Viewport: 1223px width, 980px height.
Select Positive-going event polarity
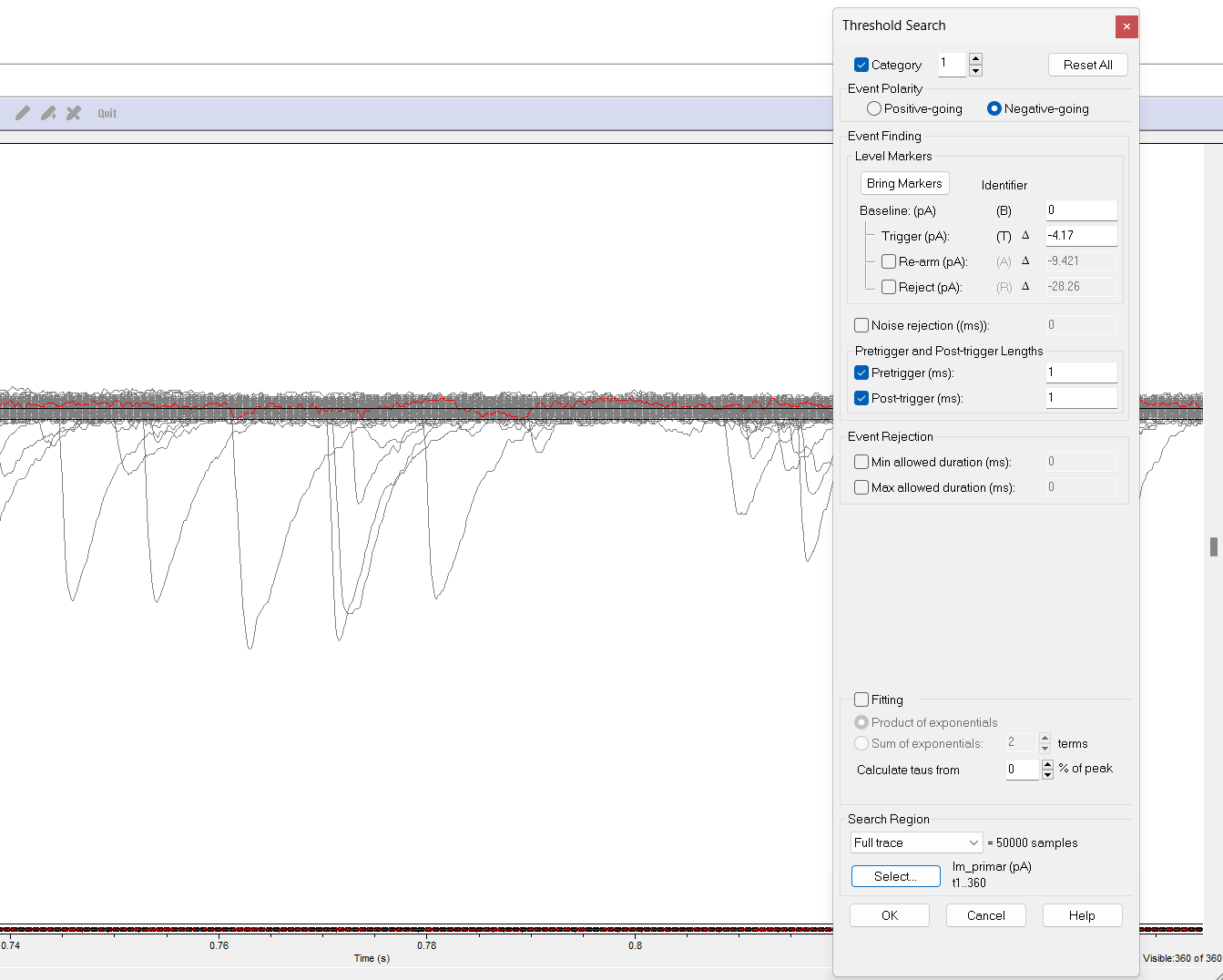click(874, 108)
